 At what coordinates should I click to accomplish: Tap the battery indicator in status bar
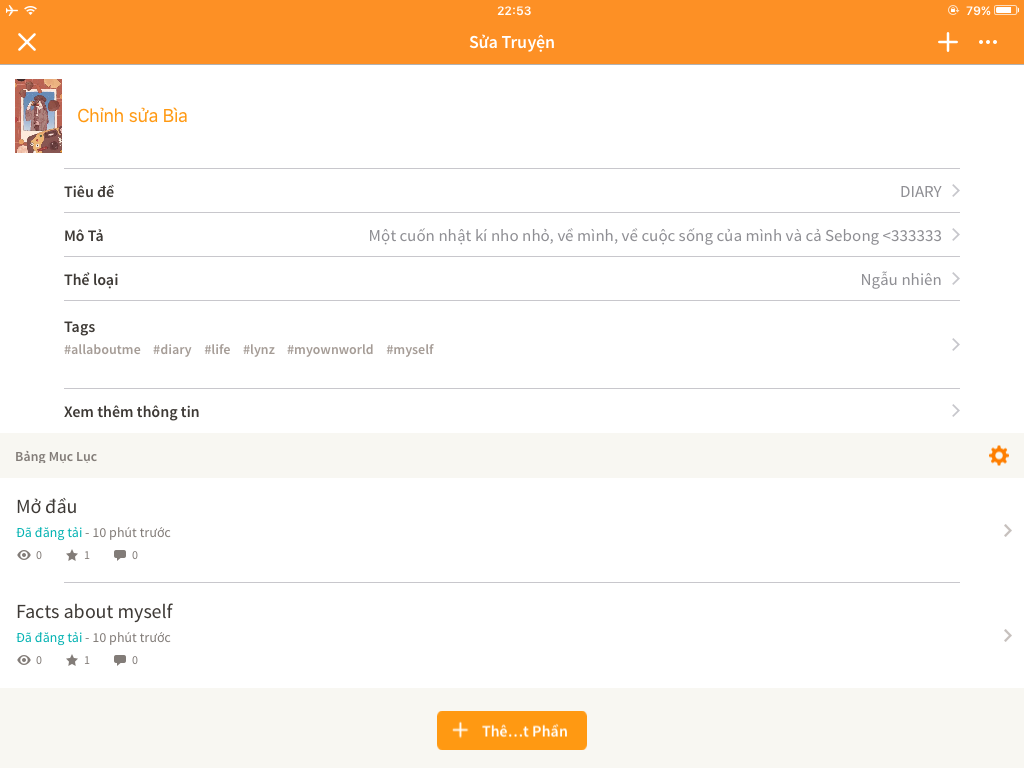click(1004, 11)
